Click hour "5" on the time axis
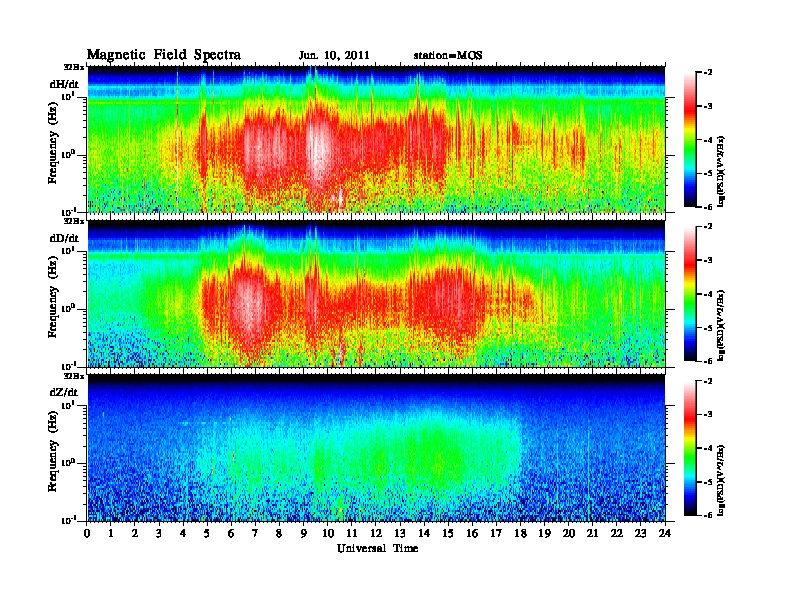Viewport: 792px width, 612px height. pos(207,533)
